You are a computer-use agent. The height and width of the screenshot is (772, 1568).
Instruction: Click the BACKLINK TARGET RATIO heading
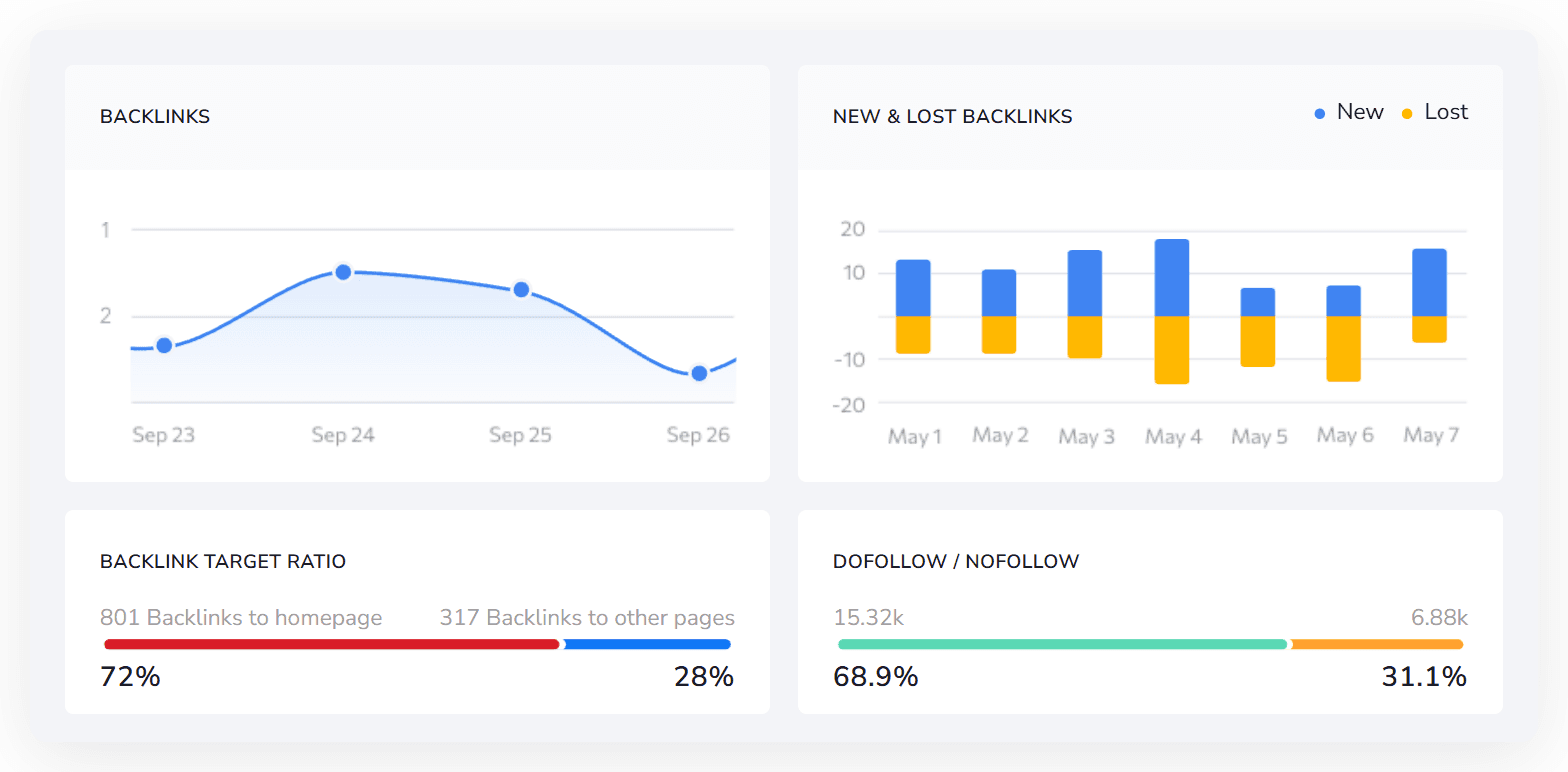point(223,562)
